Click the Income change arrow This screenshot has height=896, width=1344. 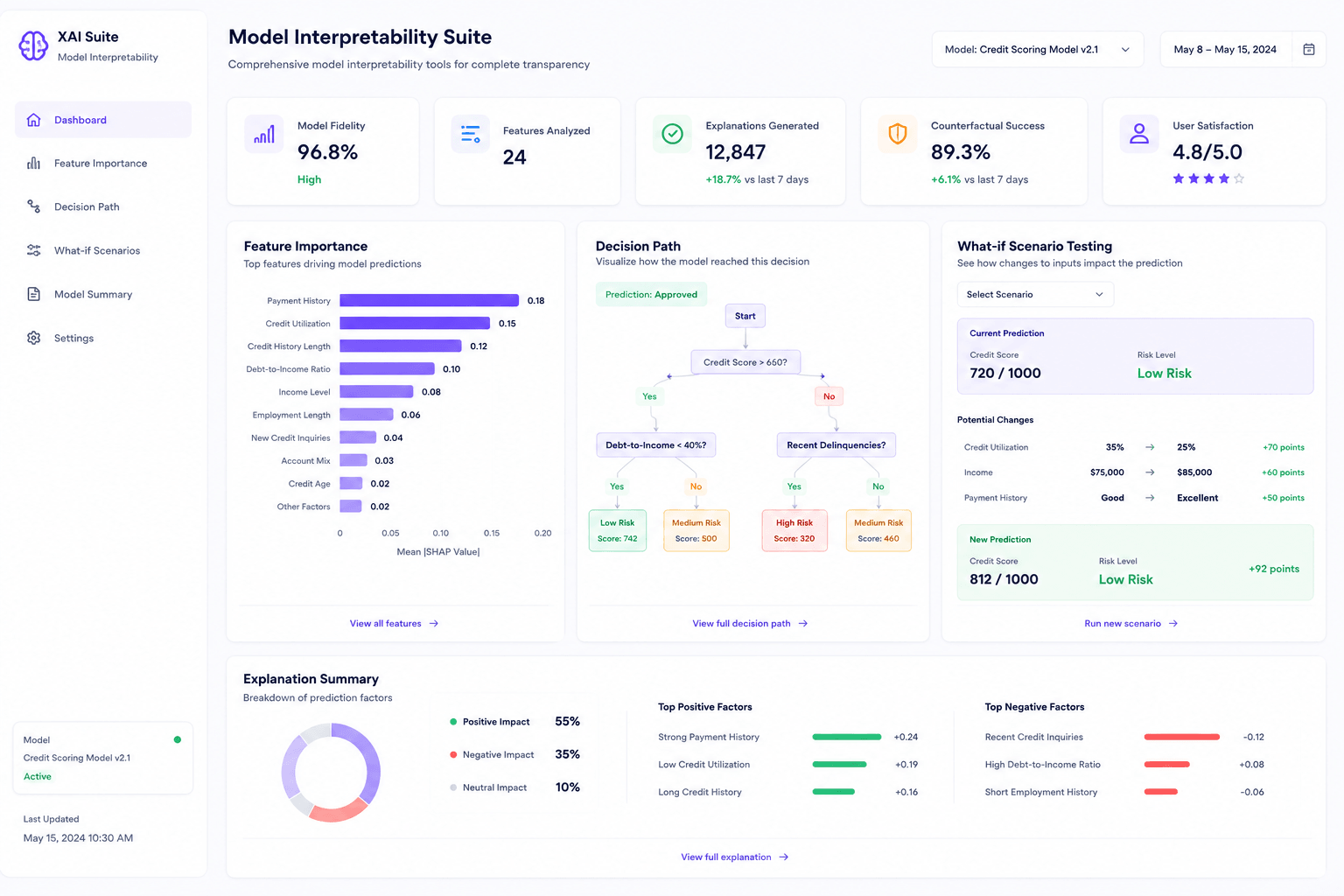click(x=1150, y=472)
